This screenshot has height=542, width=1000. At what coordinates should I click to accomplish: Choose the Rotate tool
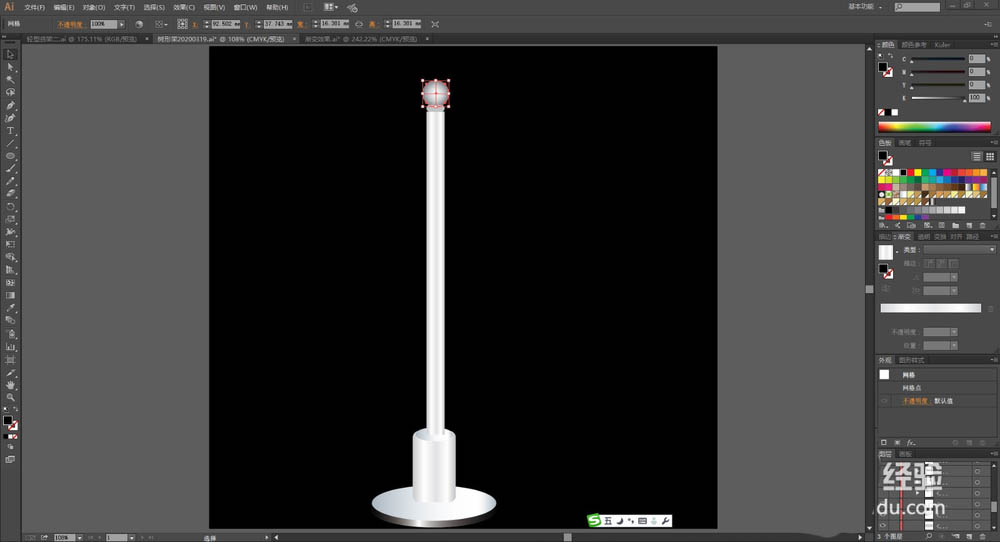click(10, 207)
